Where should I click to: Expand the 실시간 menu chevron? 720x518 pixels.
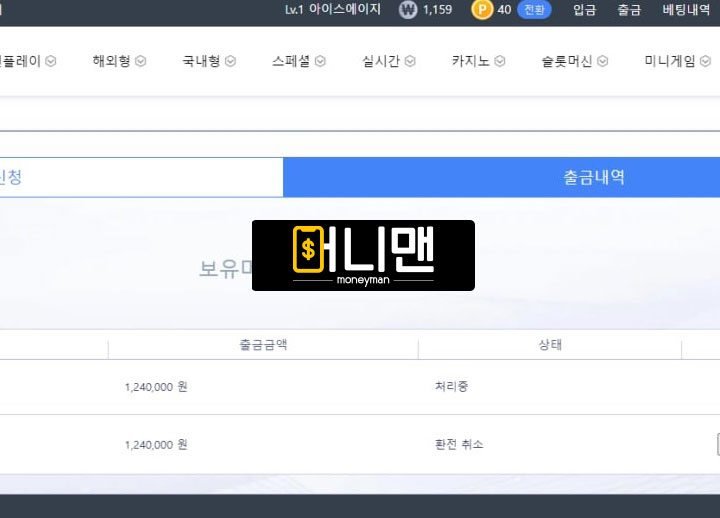[x=411, y=61]
